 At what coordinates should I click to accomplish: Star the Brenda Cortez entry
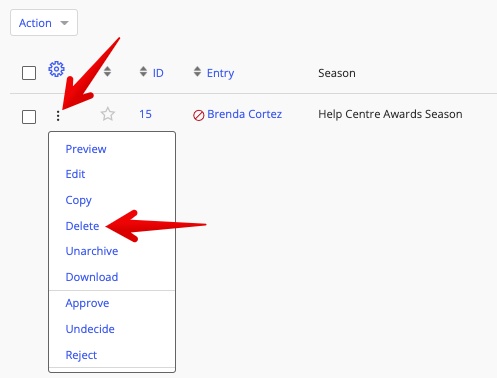point(108,114)
